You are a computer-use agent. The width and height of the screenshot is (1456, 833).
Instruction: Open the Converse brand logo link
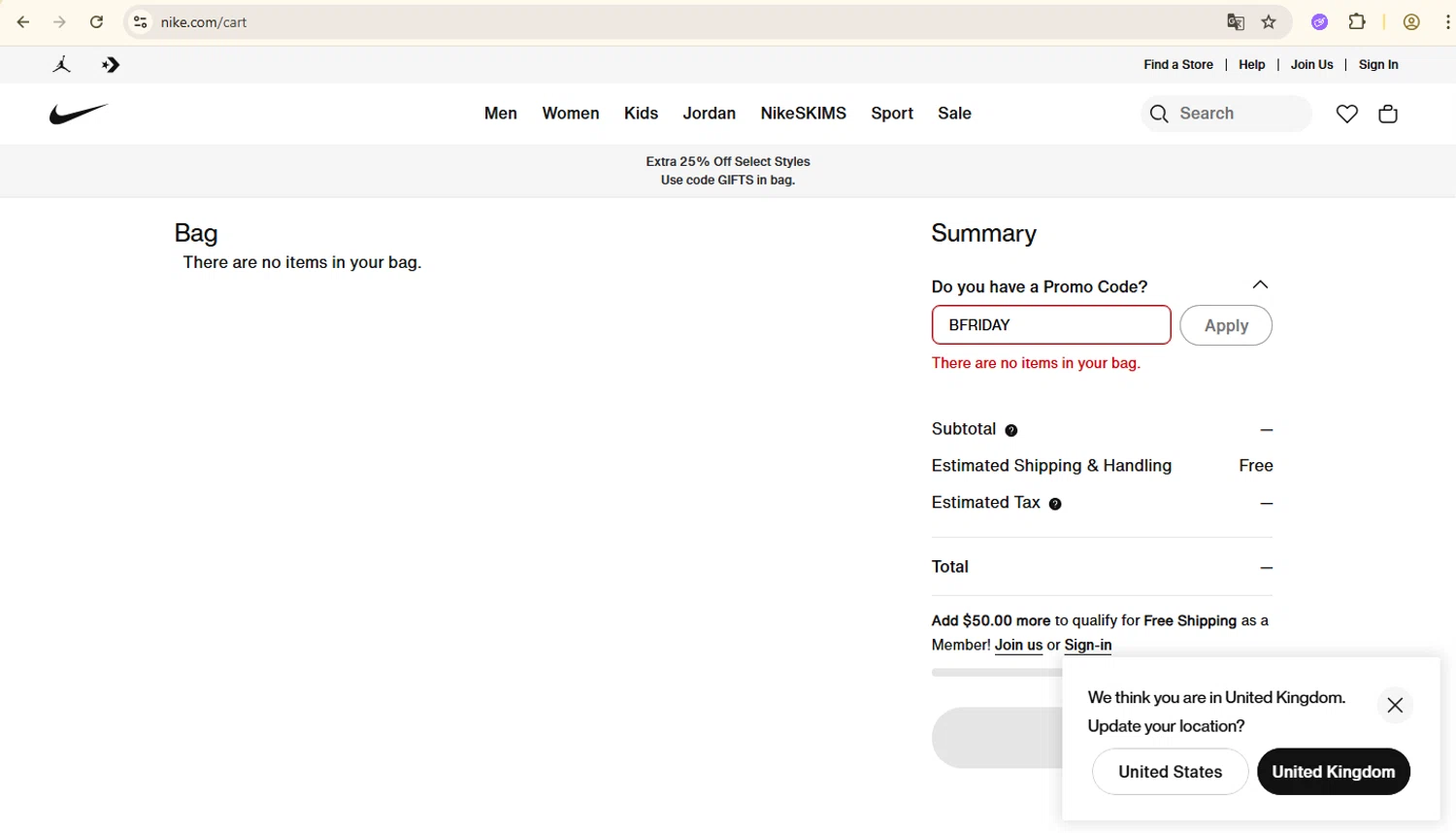point(111,65)
